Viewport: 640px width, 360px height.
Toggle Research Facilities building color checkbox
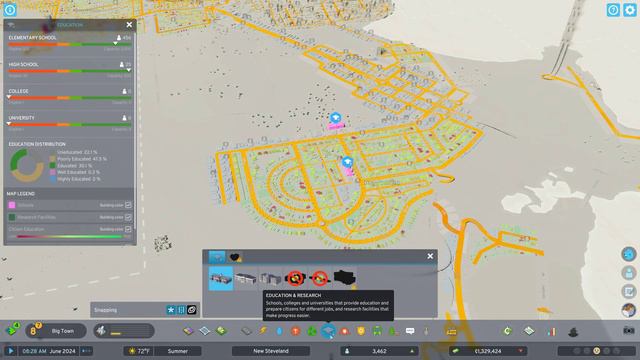tap(128, 217)
